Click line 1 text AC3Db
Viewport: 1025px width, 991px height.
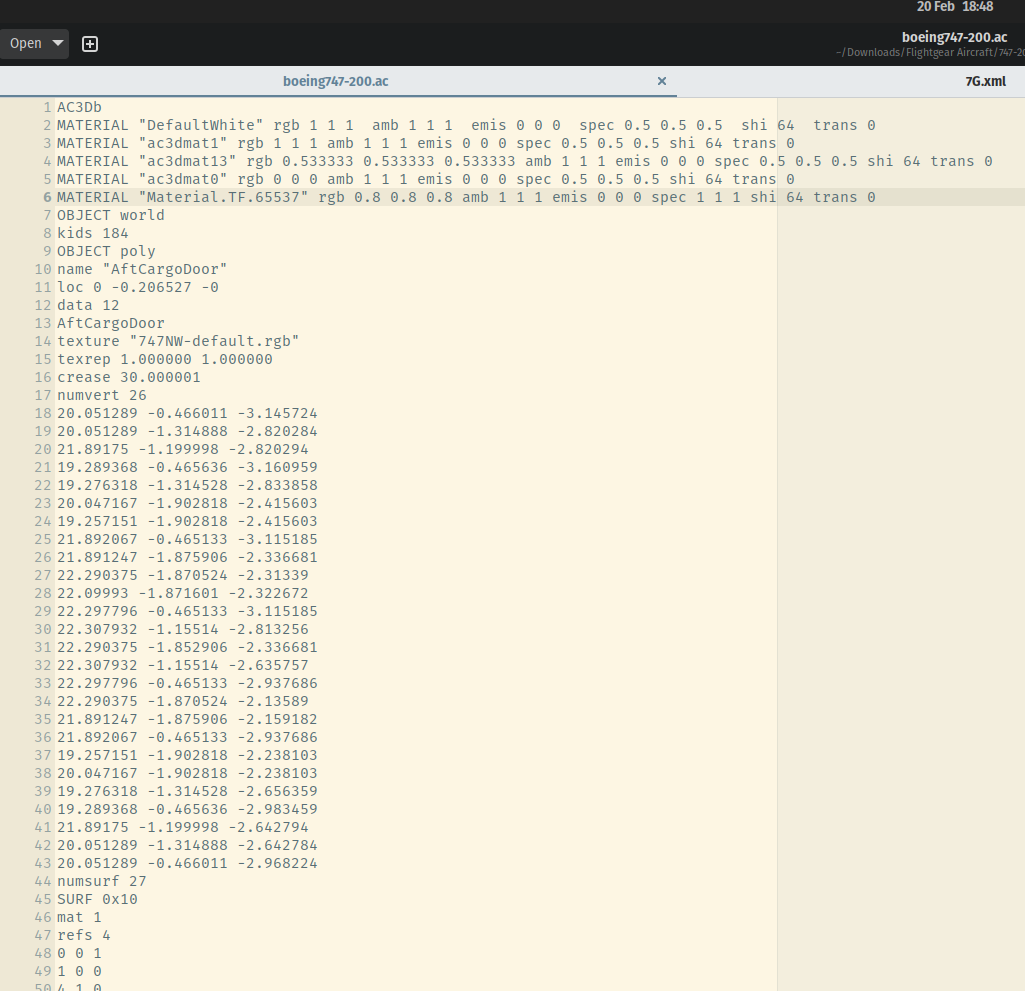(79, 107)
